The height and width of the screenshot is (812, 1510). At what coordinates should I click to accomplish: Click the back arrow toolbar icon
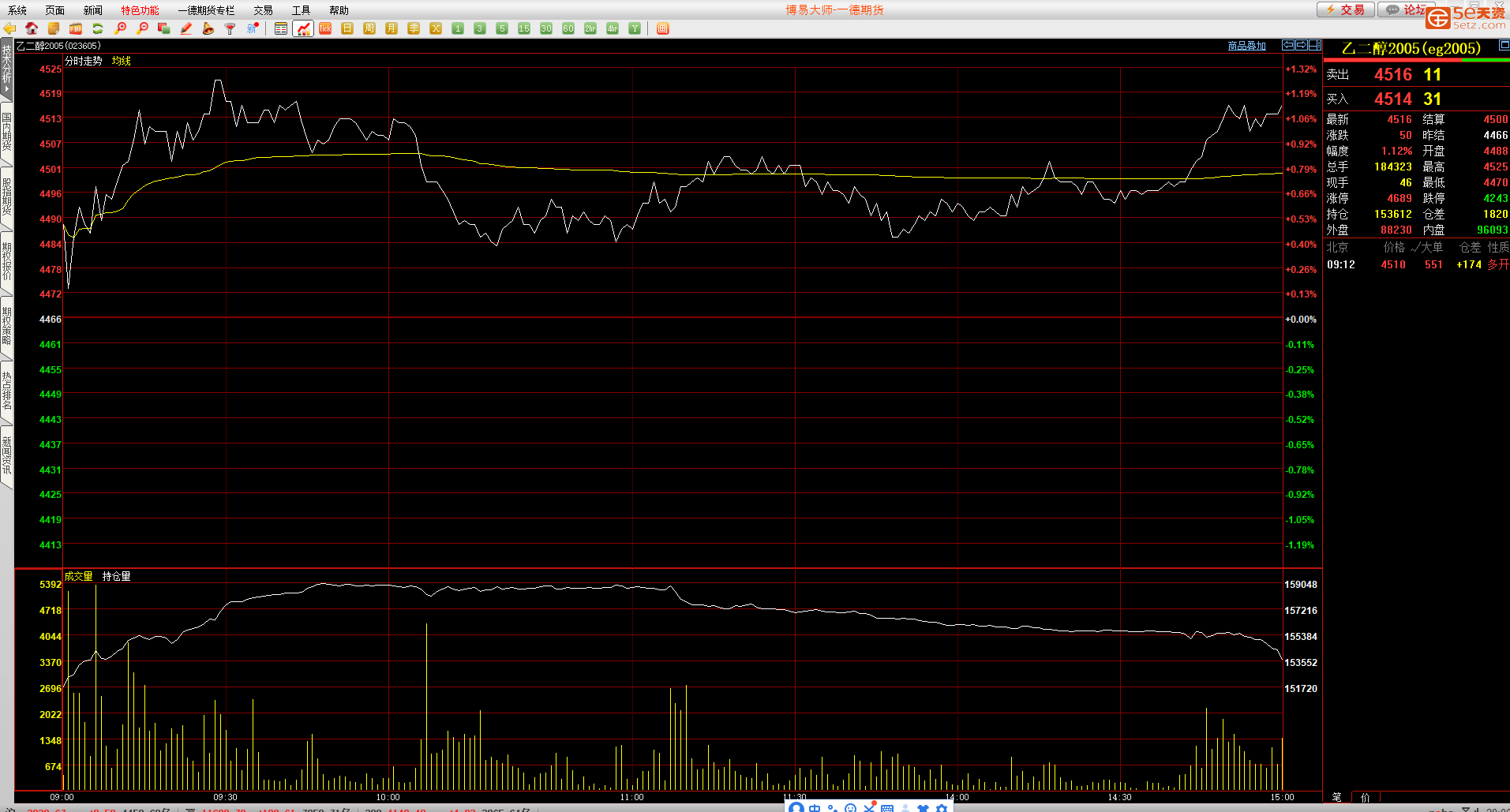(x=9, y=28)
